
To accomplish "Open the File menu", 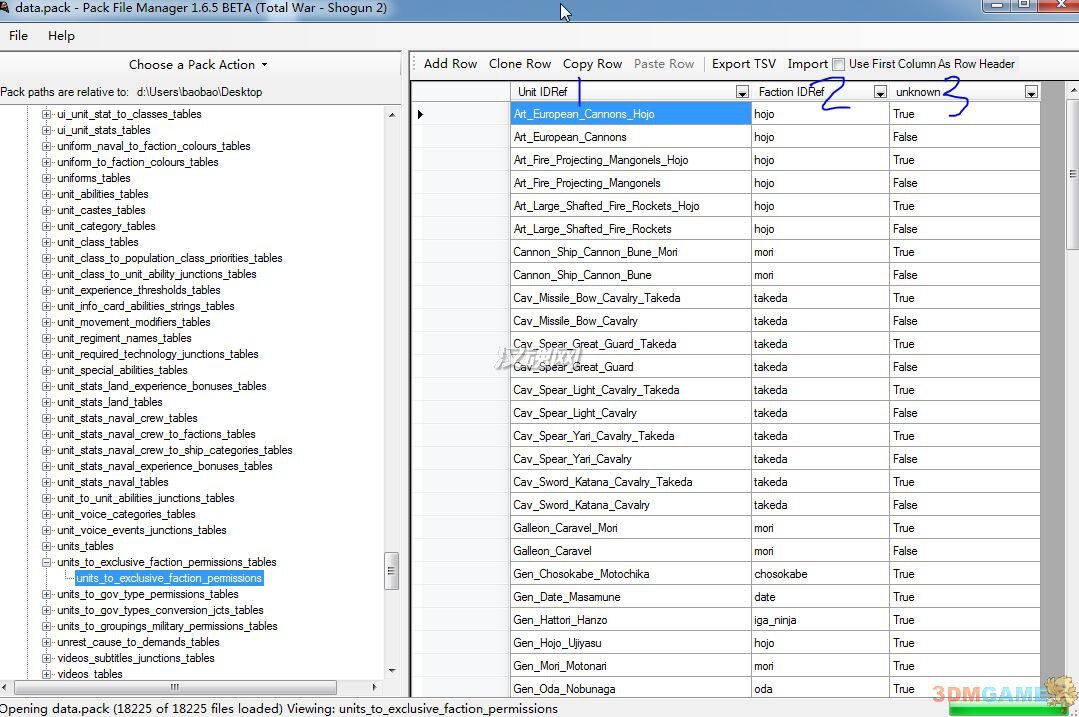I will tap(19, 36).
